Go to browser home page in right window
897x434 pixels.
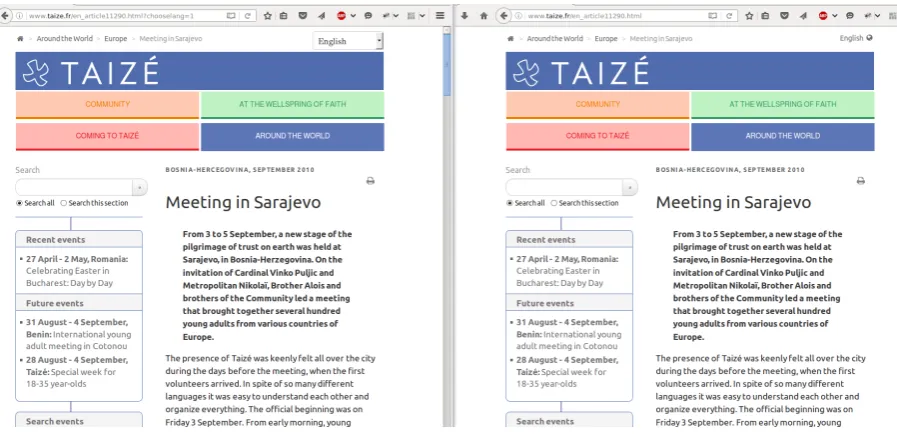tap(483, 16)
